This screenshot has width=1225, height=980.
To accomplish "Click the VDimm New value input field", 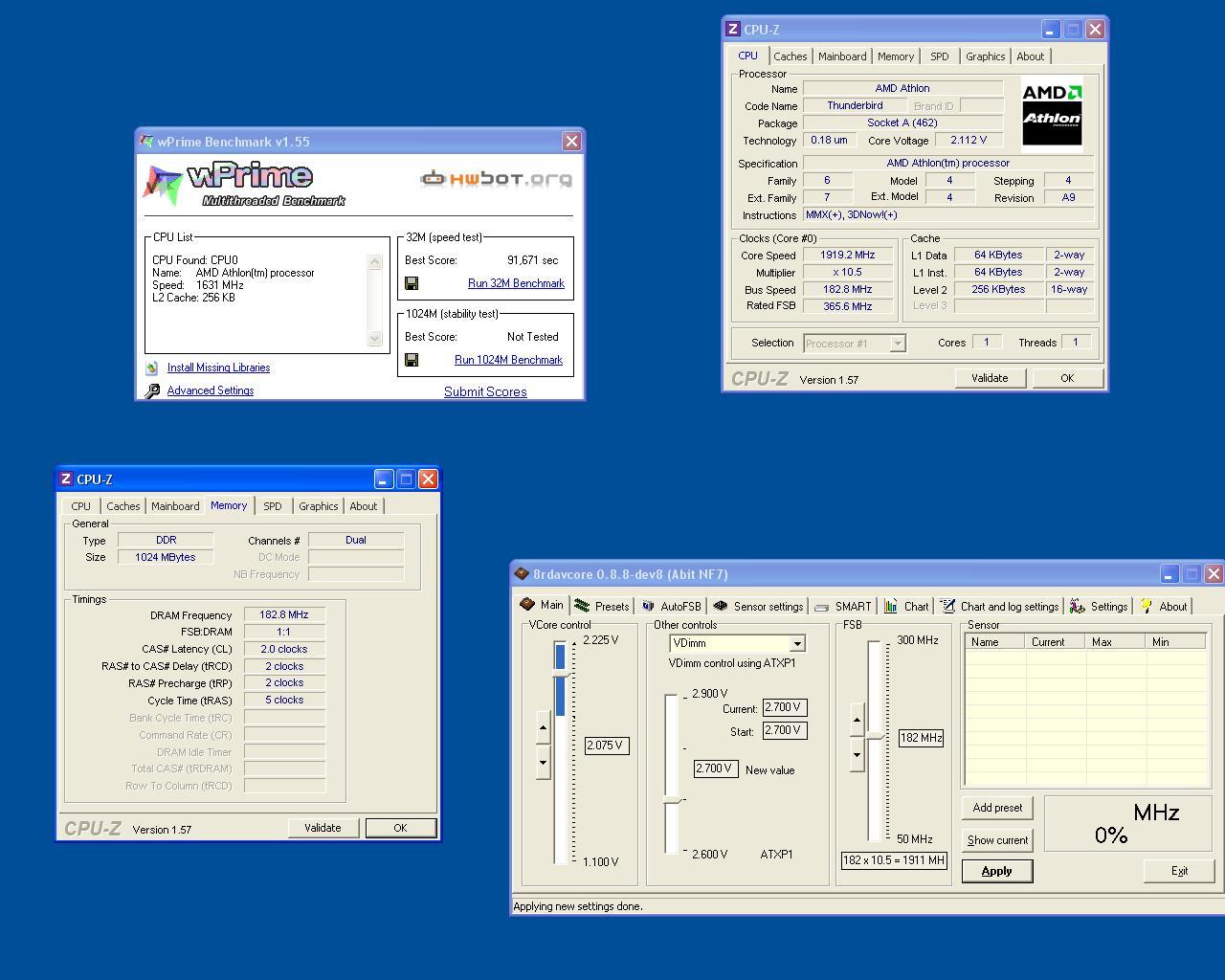I will click(716, 768).
